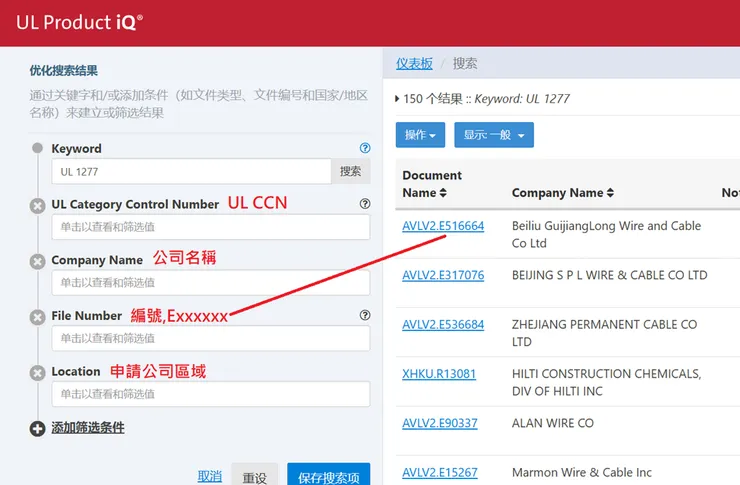
Task: Click the Company Name filter field
Action: [x=211, y=283]
